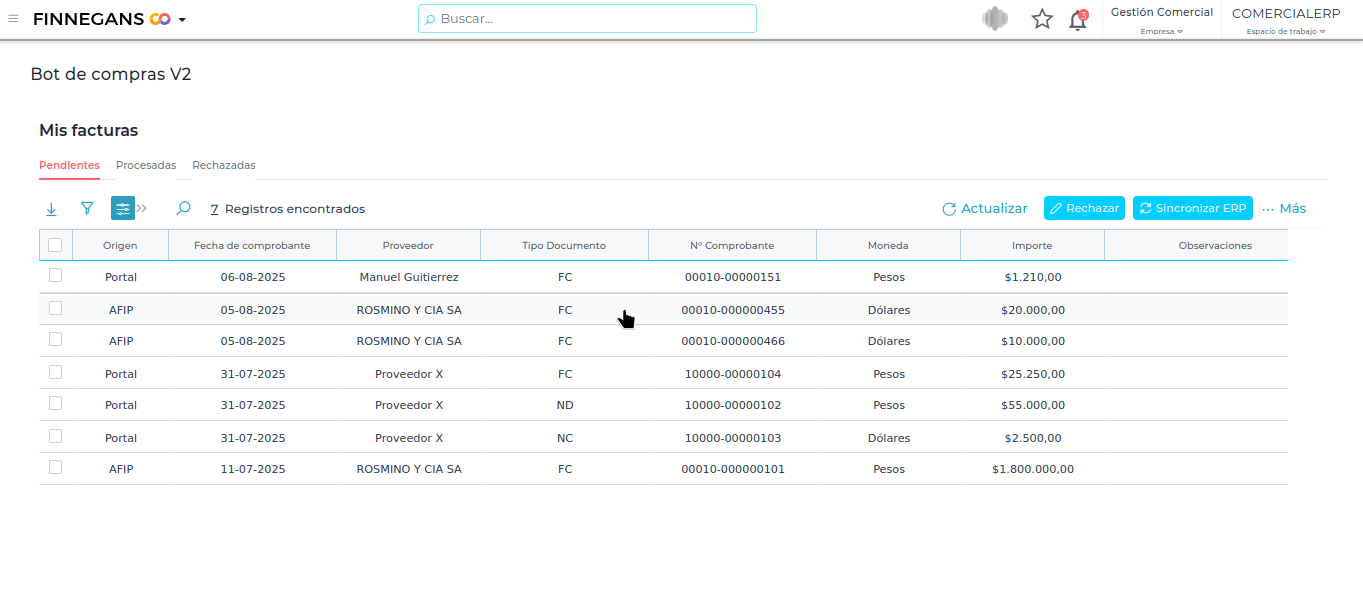The width and height of the screenshot is (1363, 608).
Task: Expand the COMERCIALERP workspace dropdown
Action: point(1285,20)
